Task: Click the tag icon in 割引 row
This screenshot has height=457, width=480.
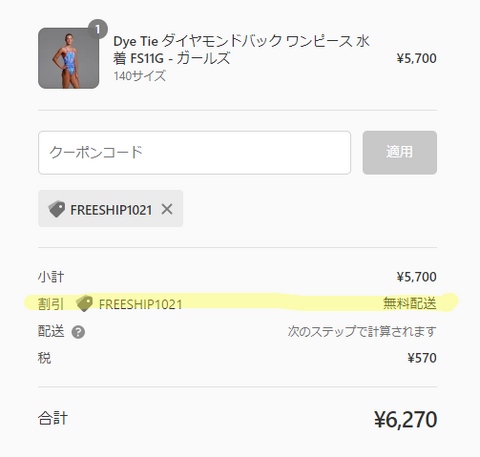Action: [84, 303]
